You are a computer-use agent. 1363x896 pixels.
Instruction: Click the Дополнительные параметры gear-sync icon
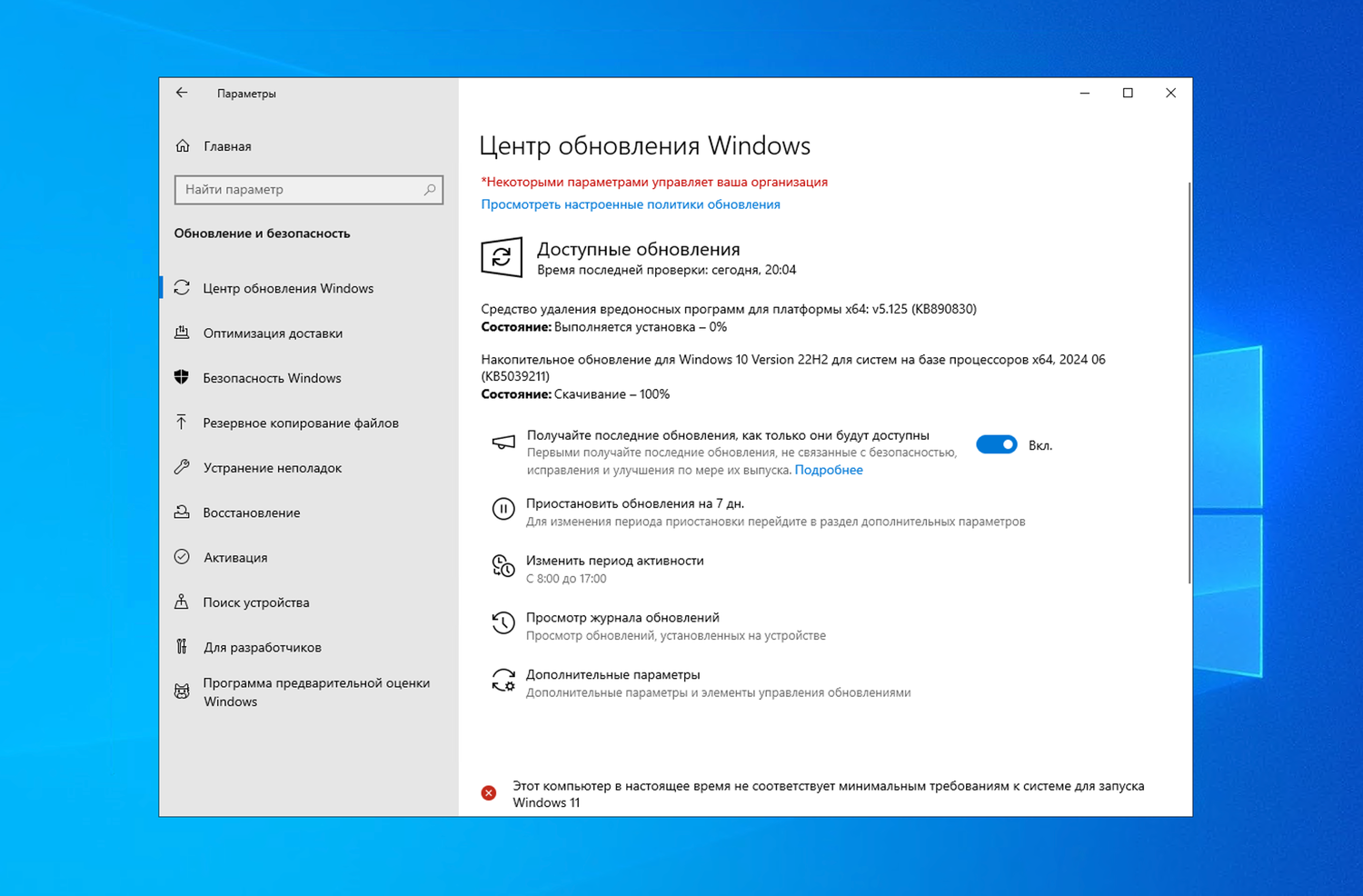(x=503, y=680)
